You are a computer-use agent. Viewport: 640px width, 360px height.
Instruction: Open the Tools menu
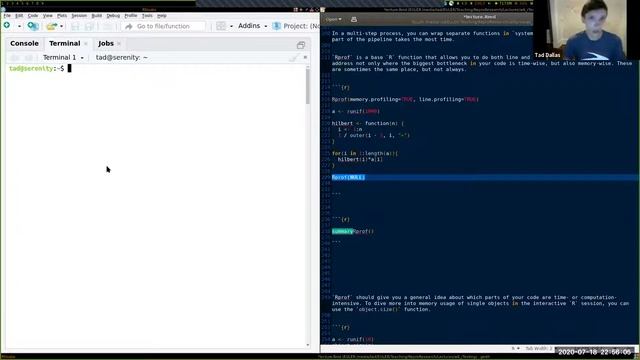147,16
